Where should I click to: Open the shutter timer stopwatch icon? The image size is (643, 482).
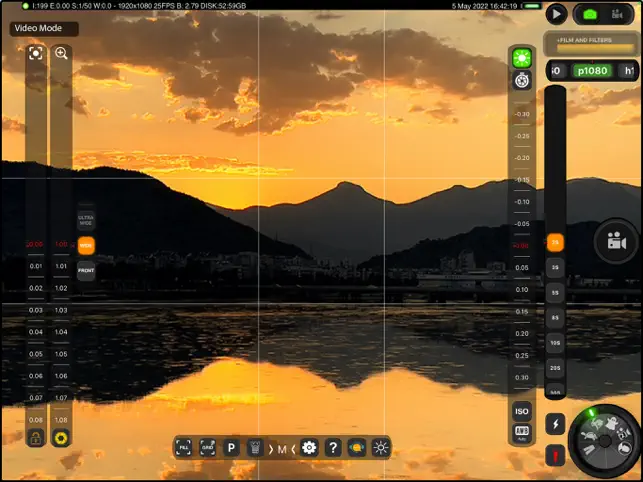[x=522, y=80]
